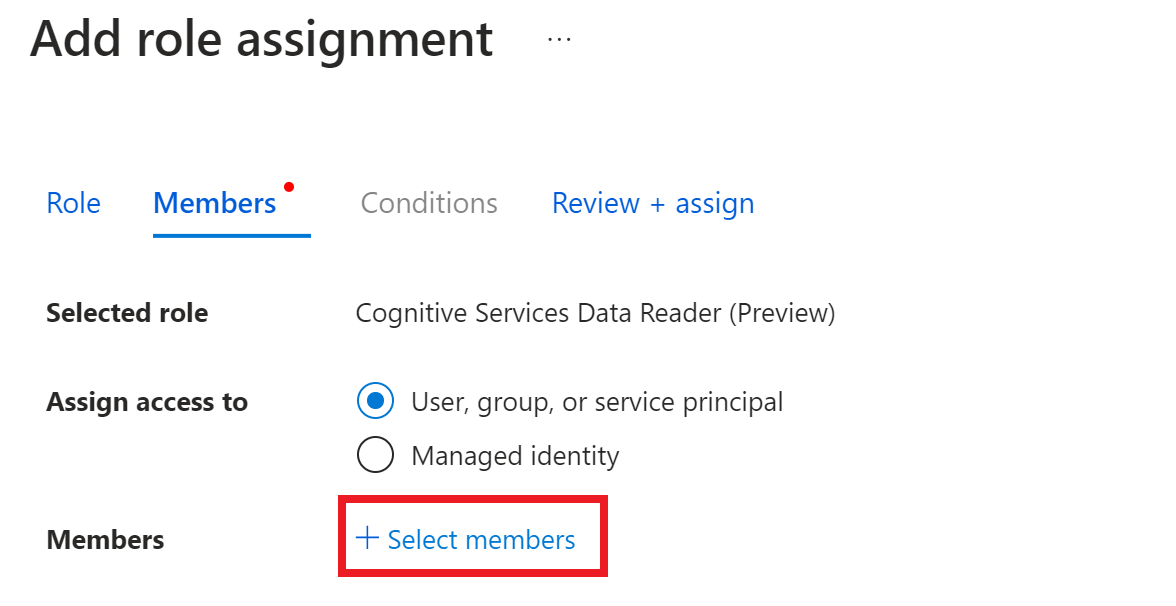
Task: Click the bold 'Members' field label
Action: 105,540
